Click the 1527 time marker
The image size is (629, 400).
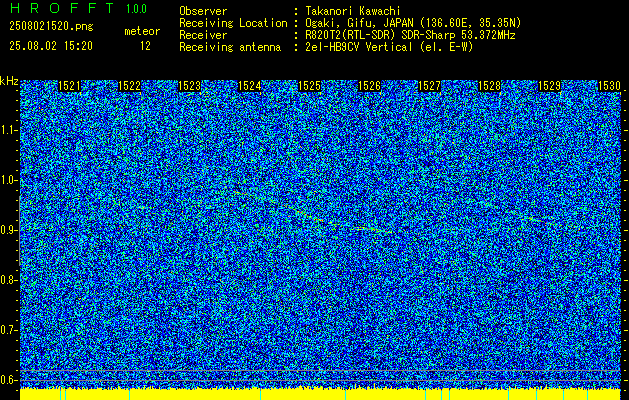[429, 86]
